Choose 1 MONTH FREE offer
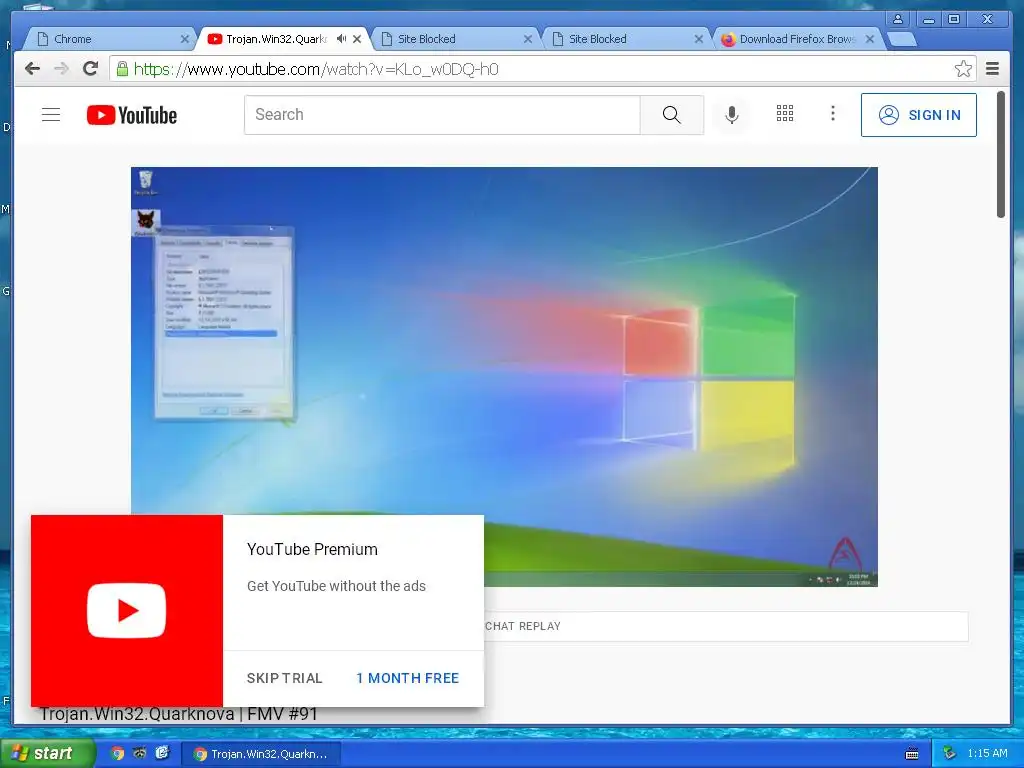This screenshot has width=1024, height=768. pyautogui.click(x=408, y=678)
